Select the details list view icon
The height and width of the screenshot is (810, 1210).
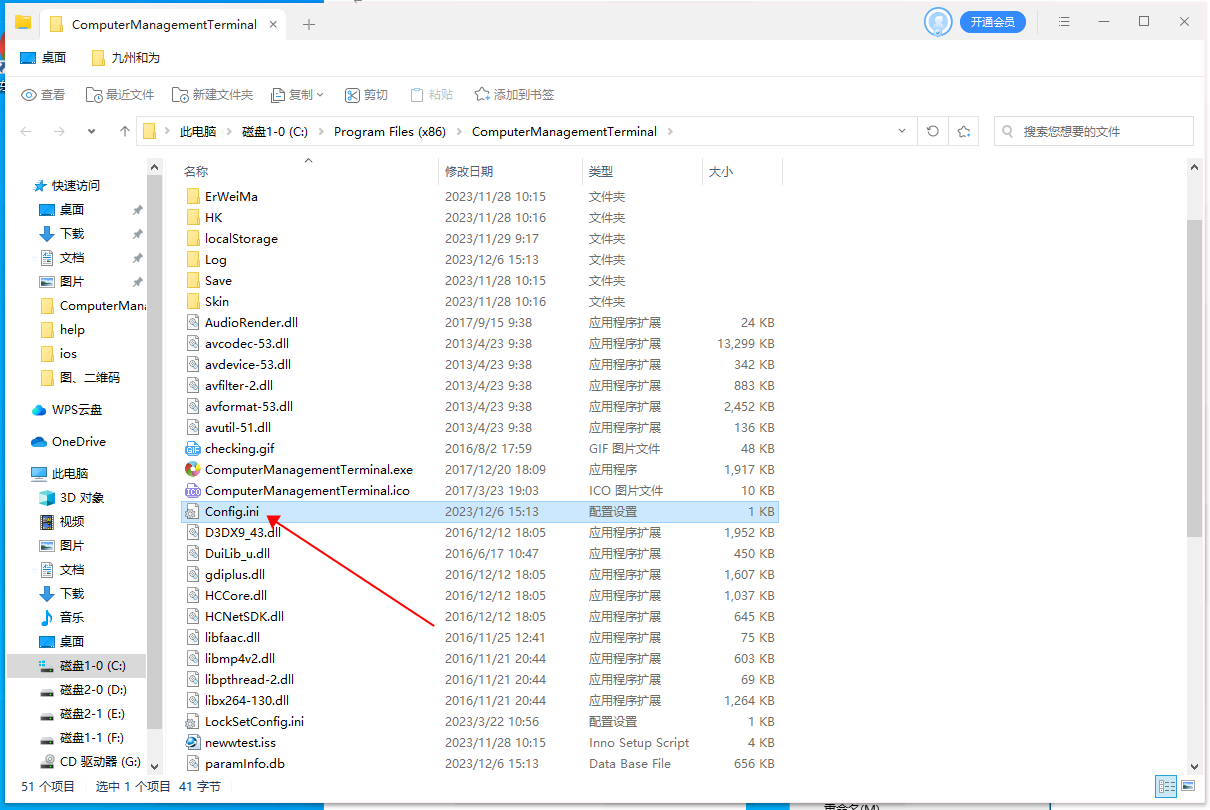pos(1166,786)
